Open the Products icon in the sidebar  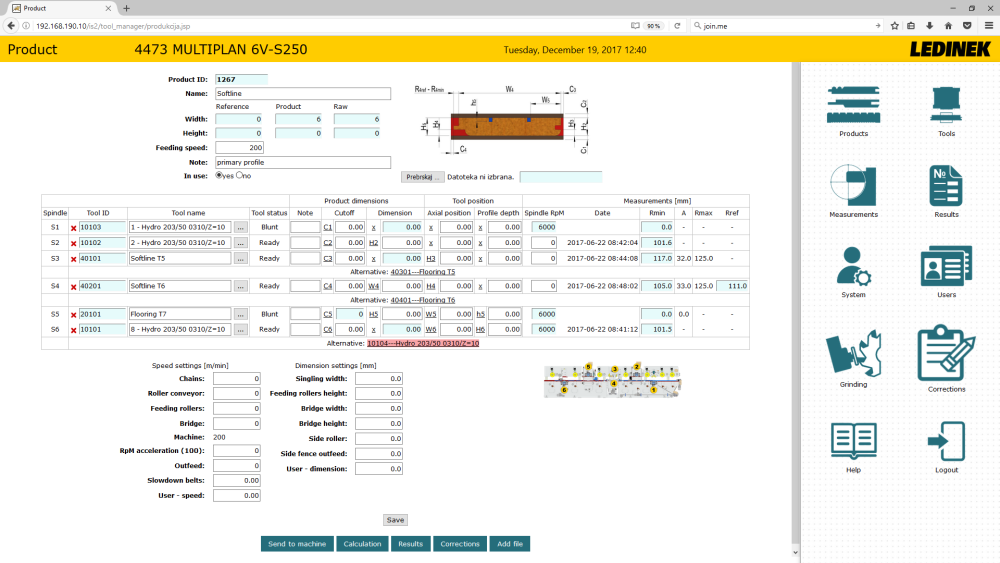pyautogui.click(x=853, y=105)
